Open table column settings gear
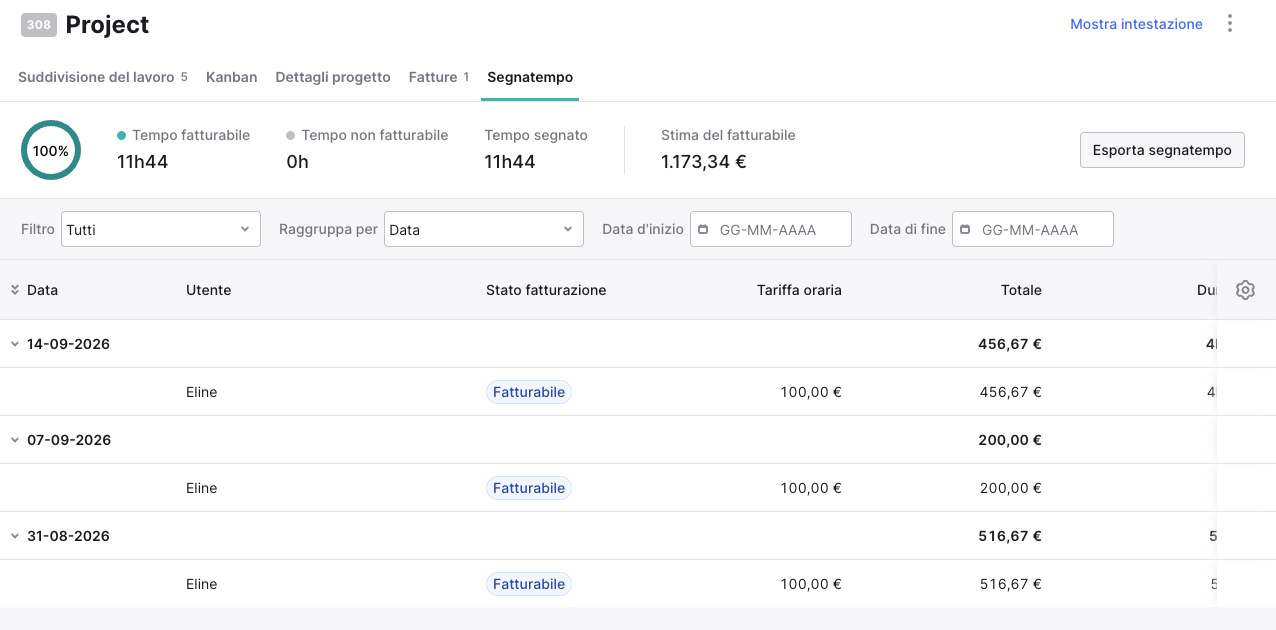 (1245, 290)
